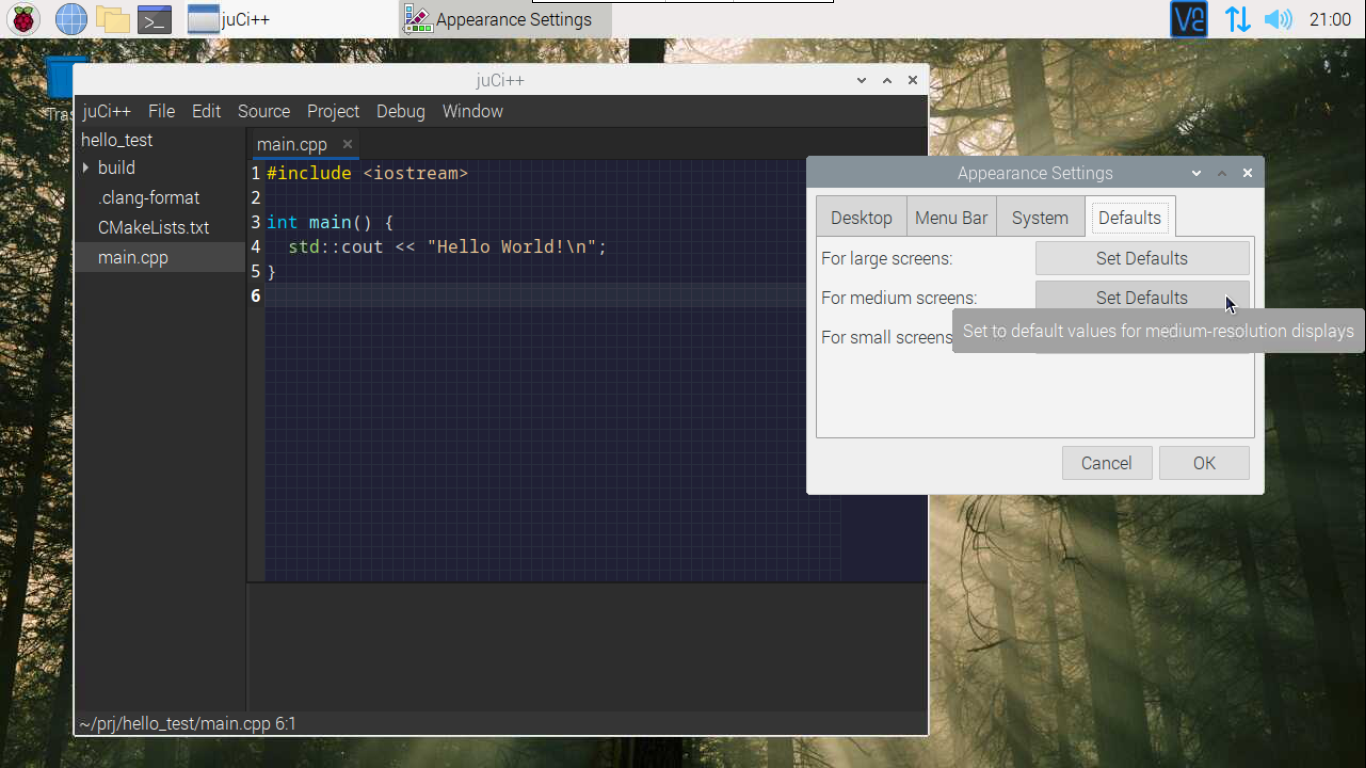Open the File menu in juCi++
Screen dimensions: 1366x768
(x=161, y=111)
